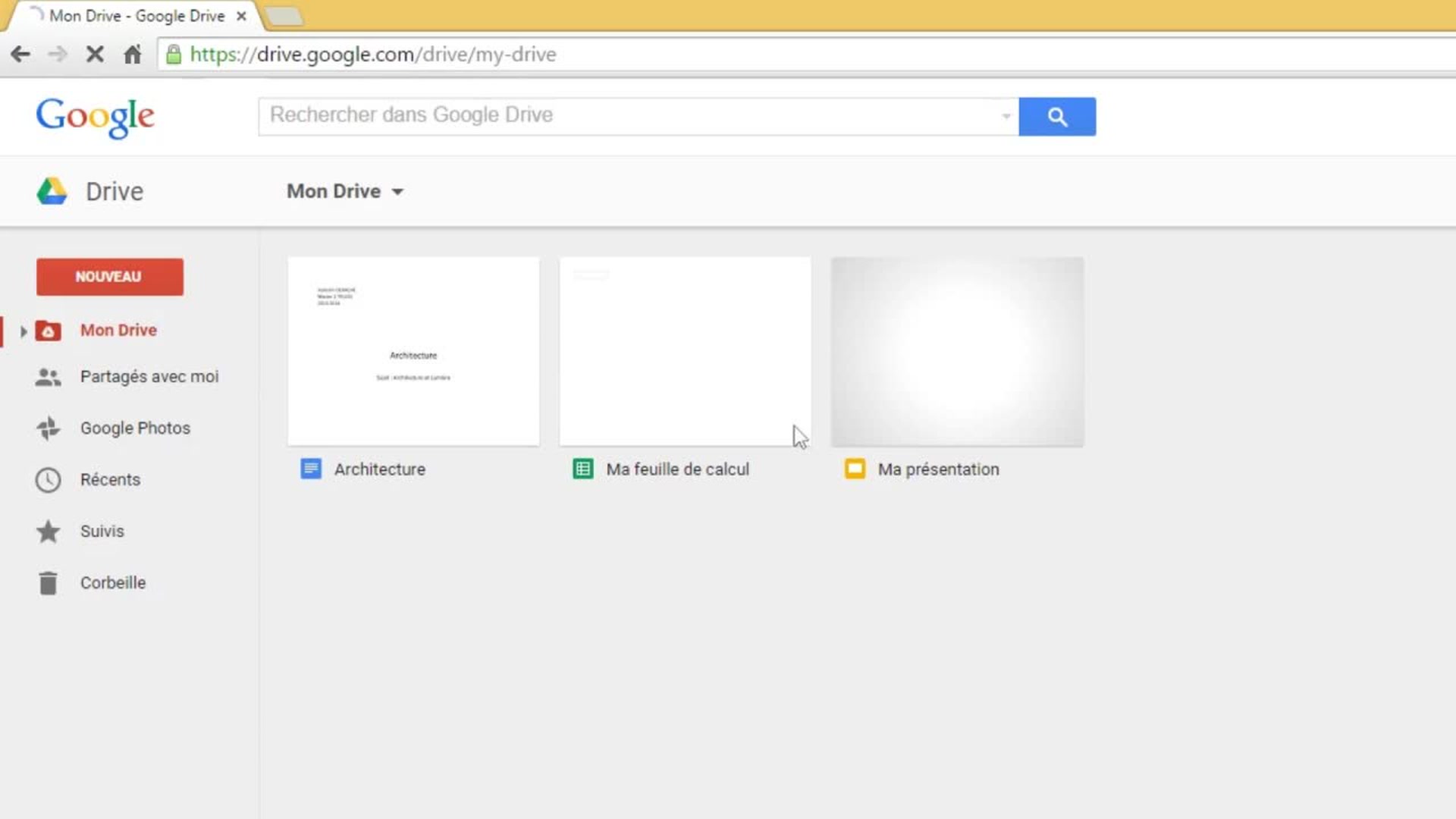Open search options dropdown arrow

(x=1006, y=117)
